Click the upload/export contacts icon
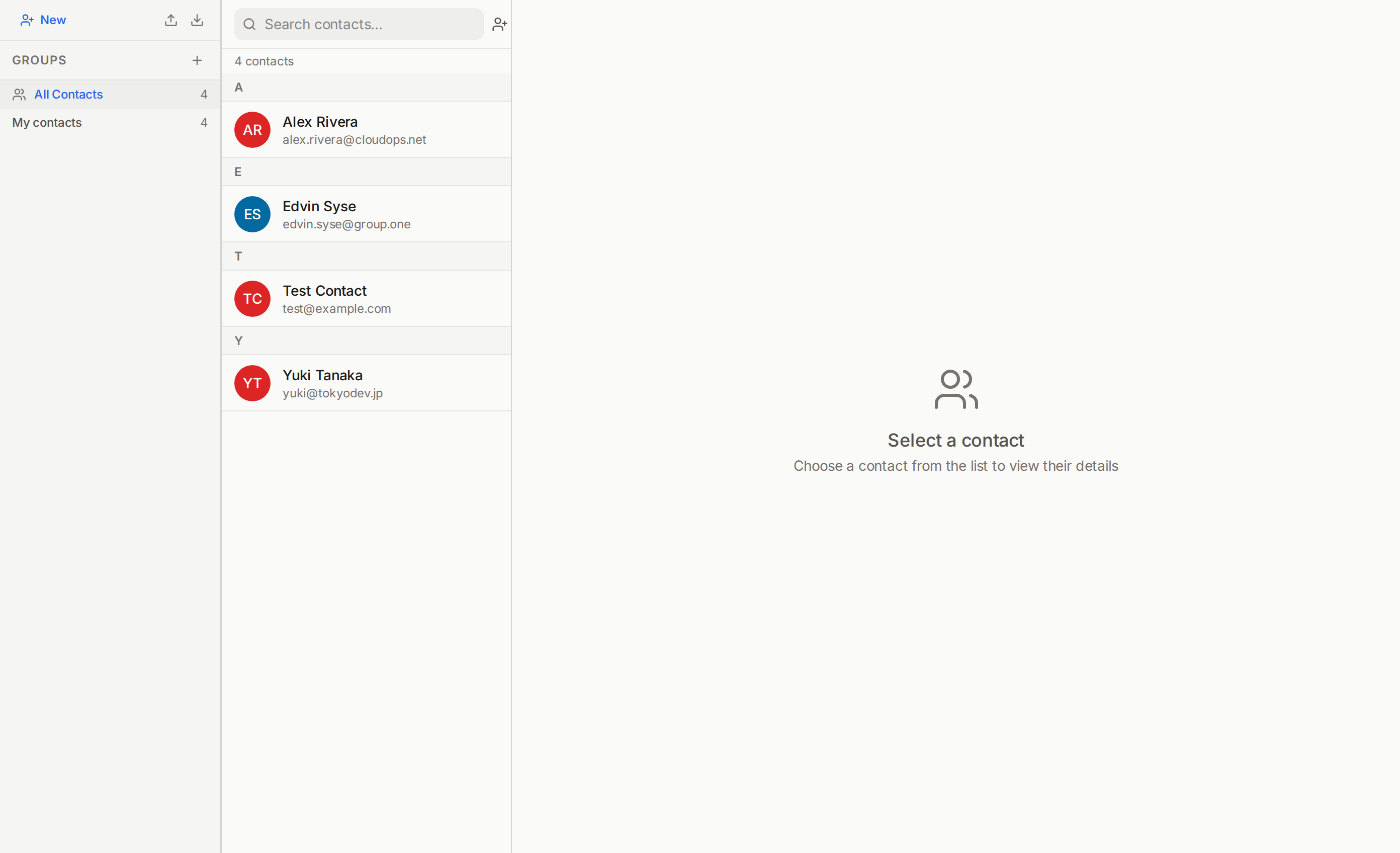This screenshot has width=1400, height=853. click(171, 21)
